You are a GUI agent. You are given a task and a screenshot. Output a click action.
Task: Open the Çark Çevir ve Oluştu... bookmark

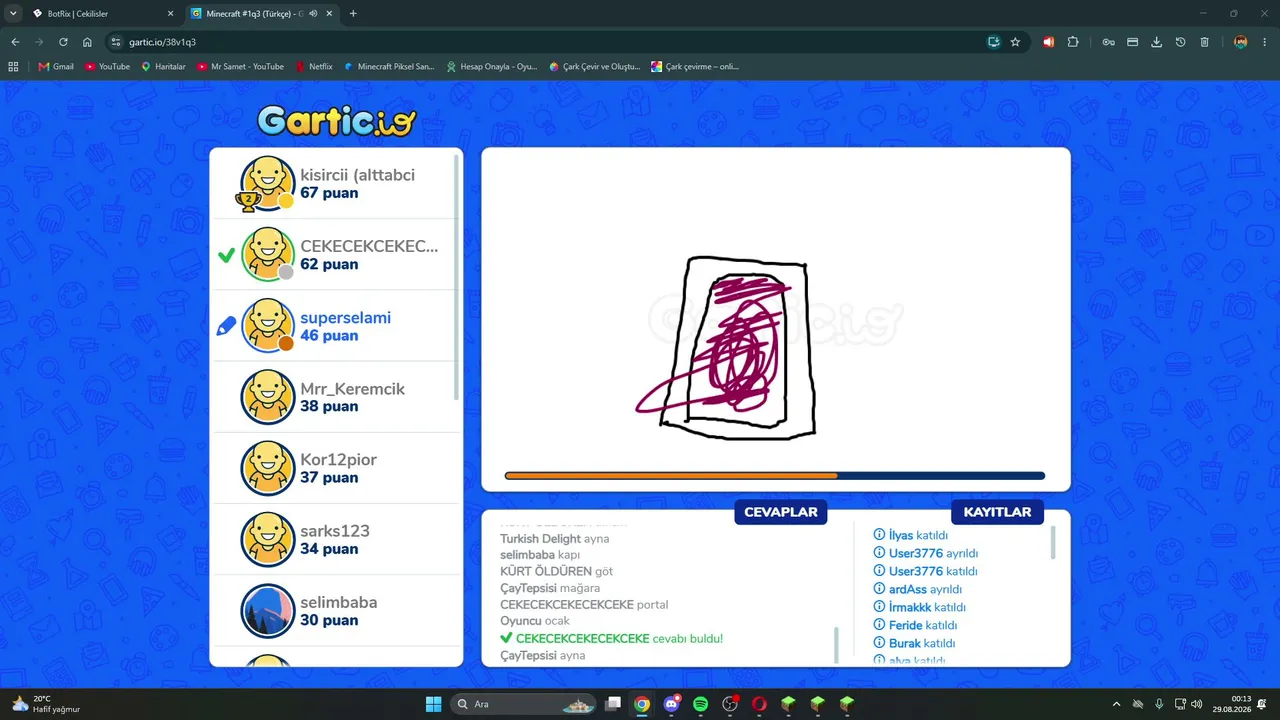[595, 66]
